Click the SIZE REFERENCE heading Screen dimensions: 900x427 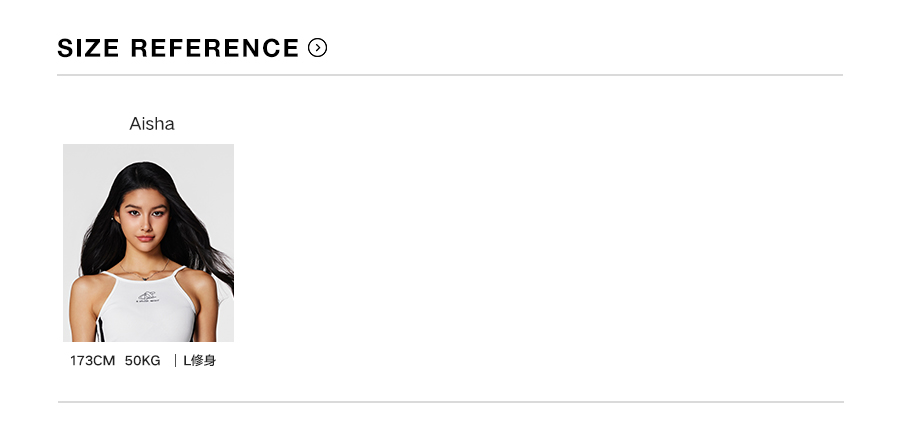[x=178, y=48]
